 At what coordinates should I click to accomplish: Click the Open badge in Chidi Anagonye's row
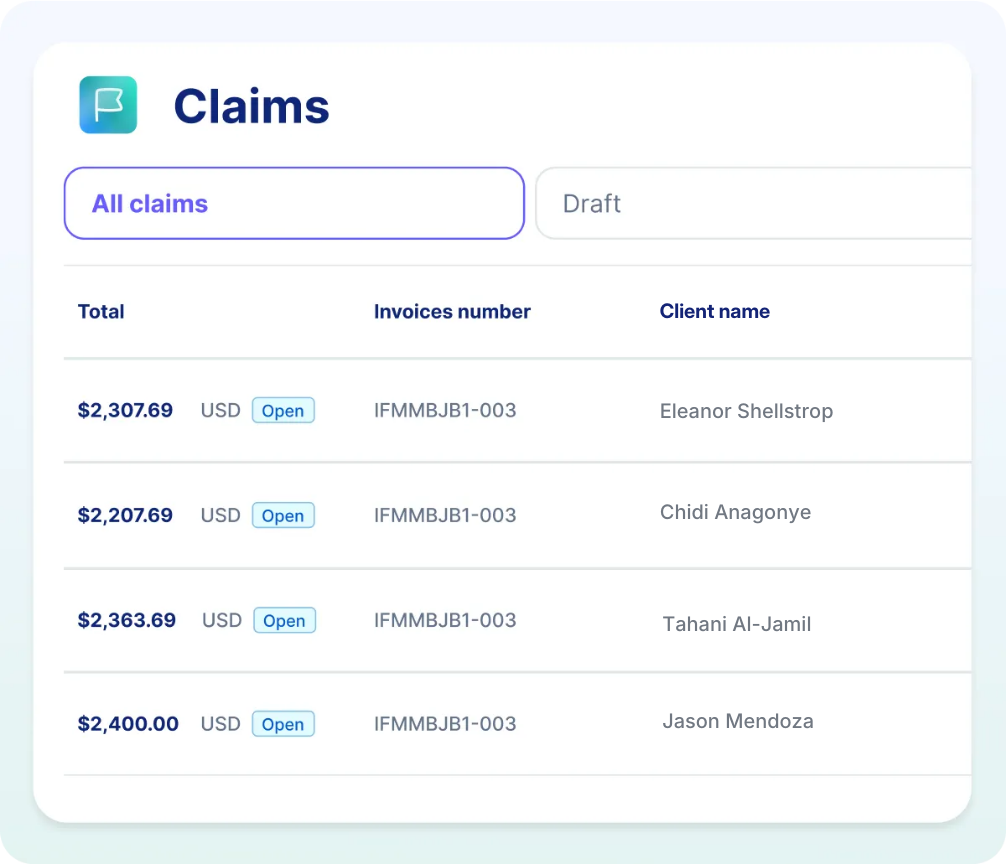point(283,515)
